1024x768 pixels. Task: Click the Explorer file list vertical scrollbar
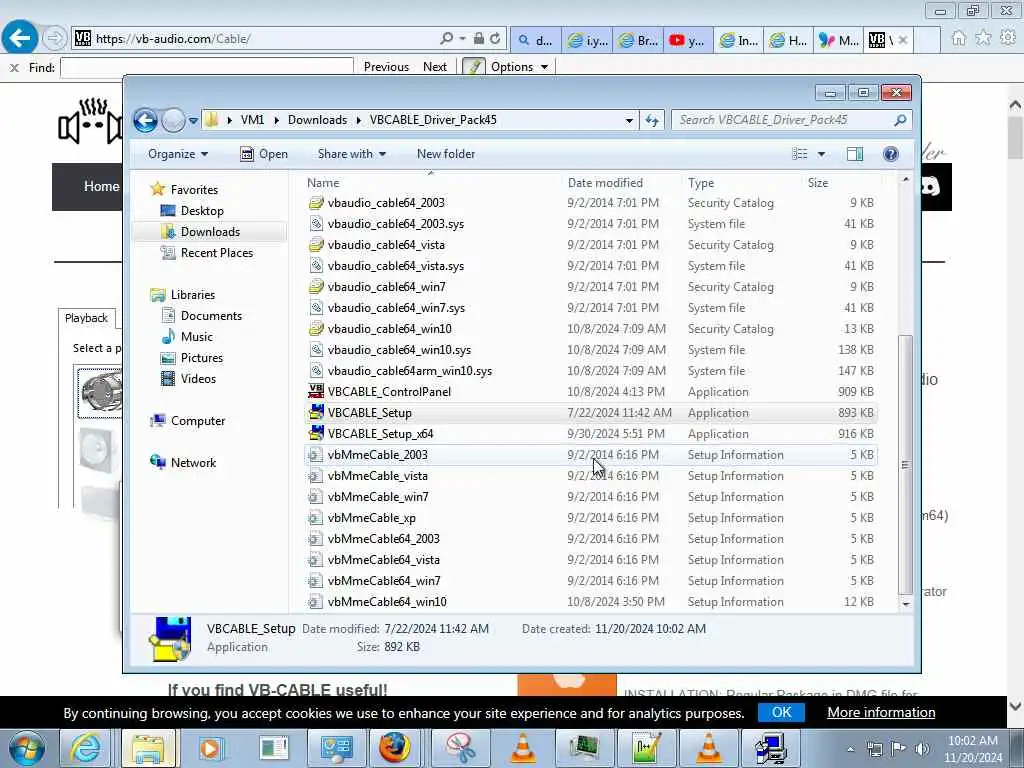[x=905, y=464]
